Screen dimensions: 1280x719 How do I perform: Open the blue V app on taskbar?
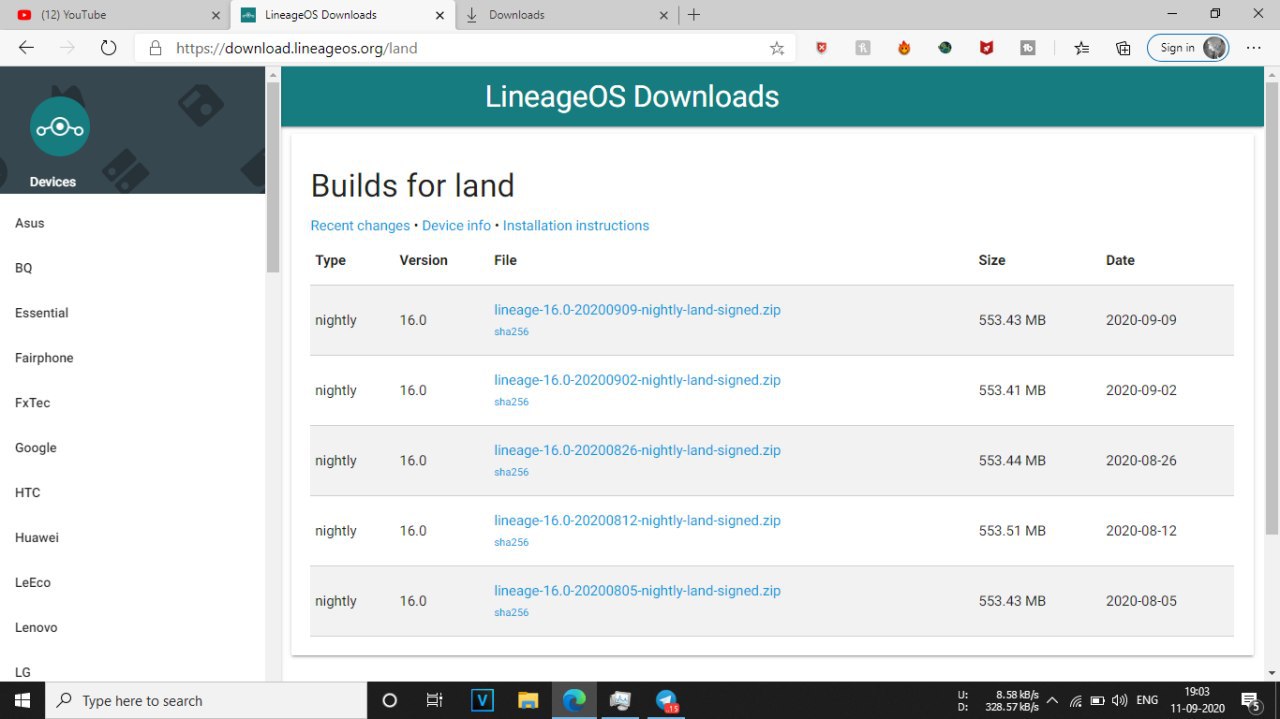pos(482,700)
